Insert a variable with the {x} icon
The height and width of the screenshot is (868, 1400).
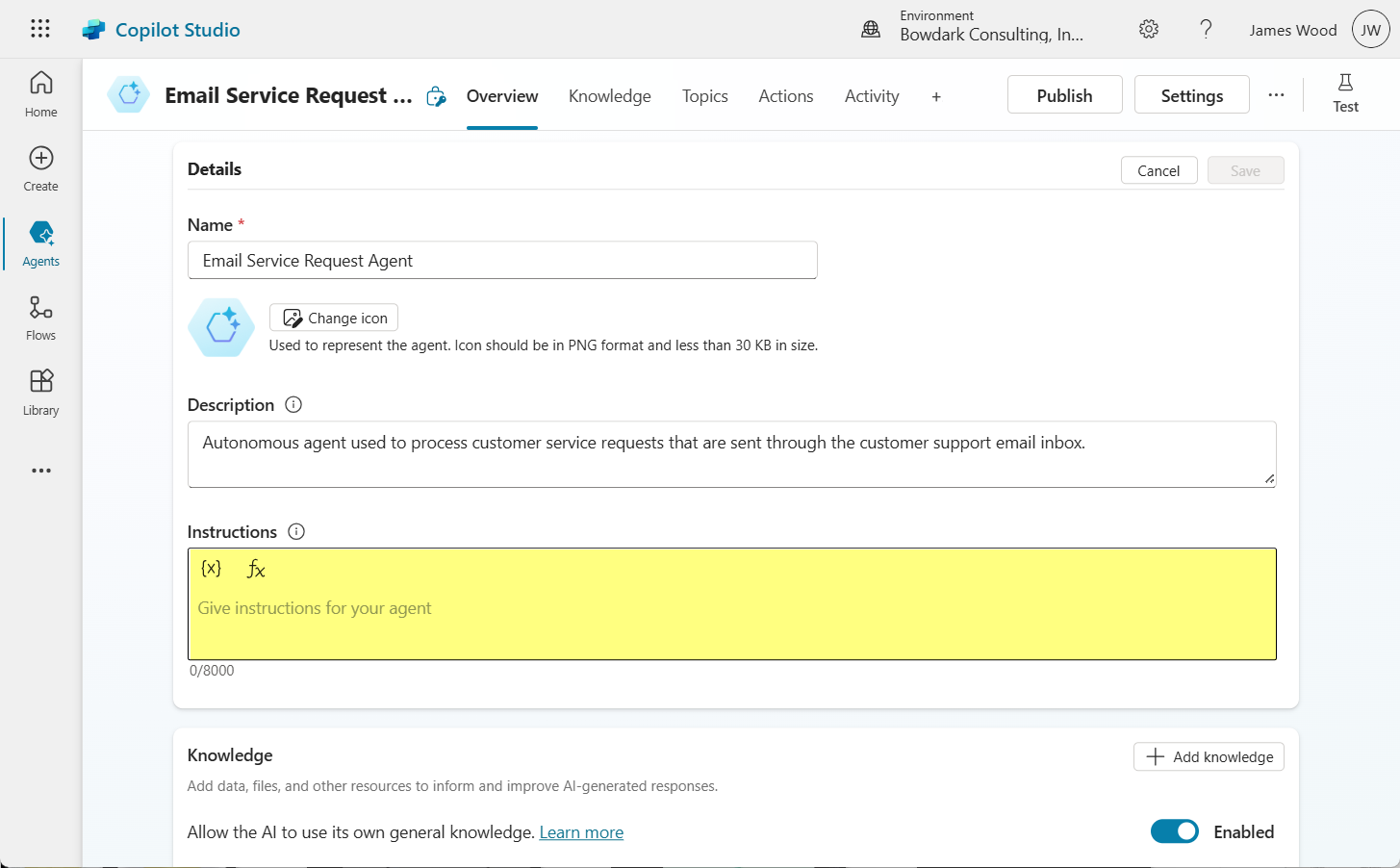point(211,568)
